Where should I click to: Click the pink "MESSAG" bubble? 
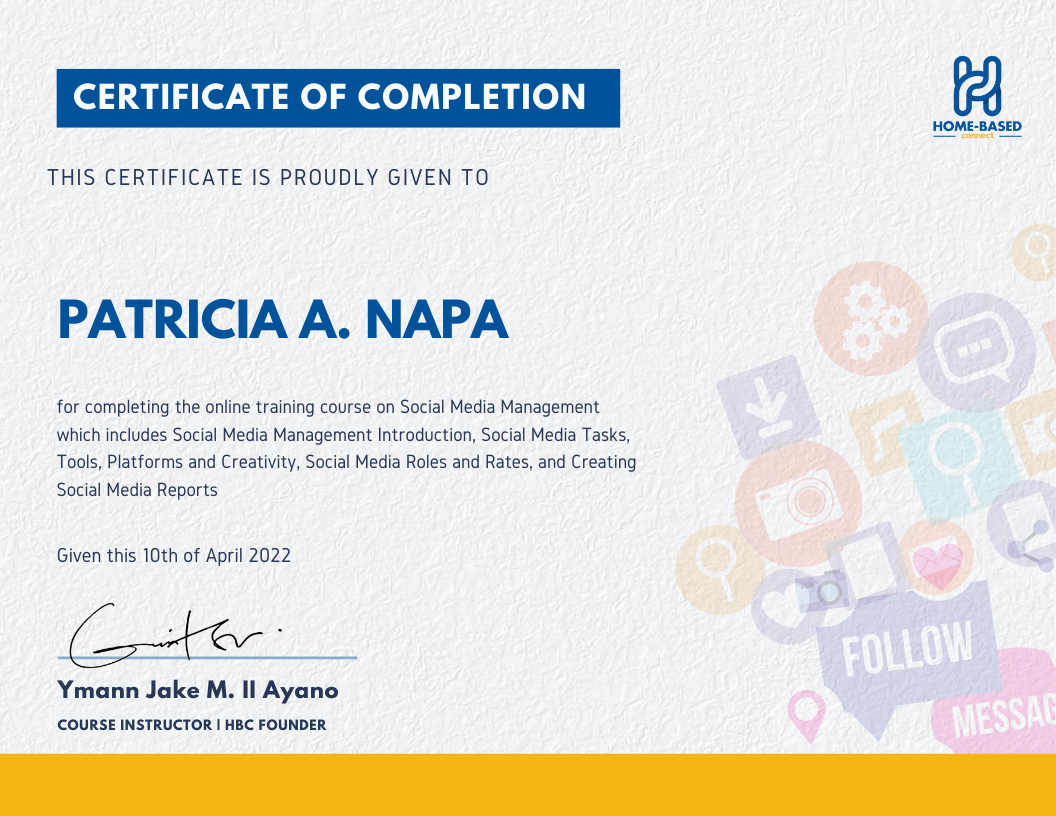995,702
